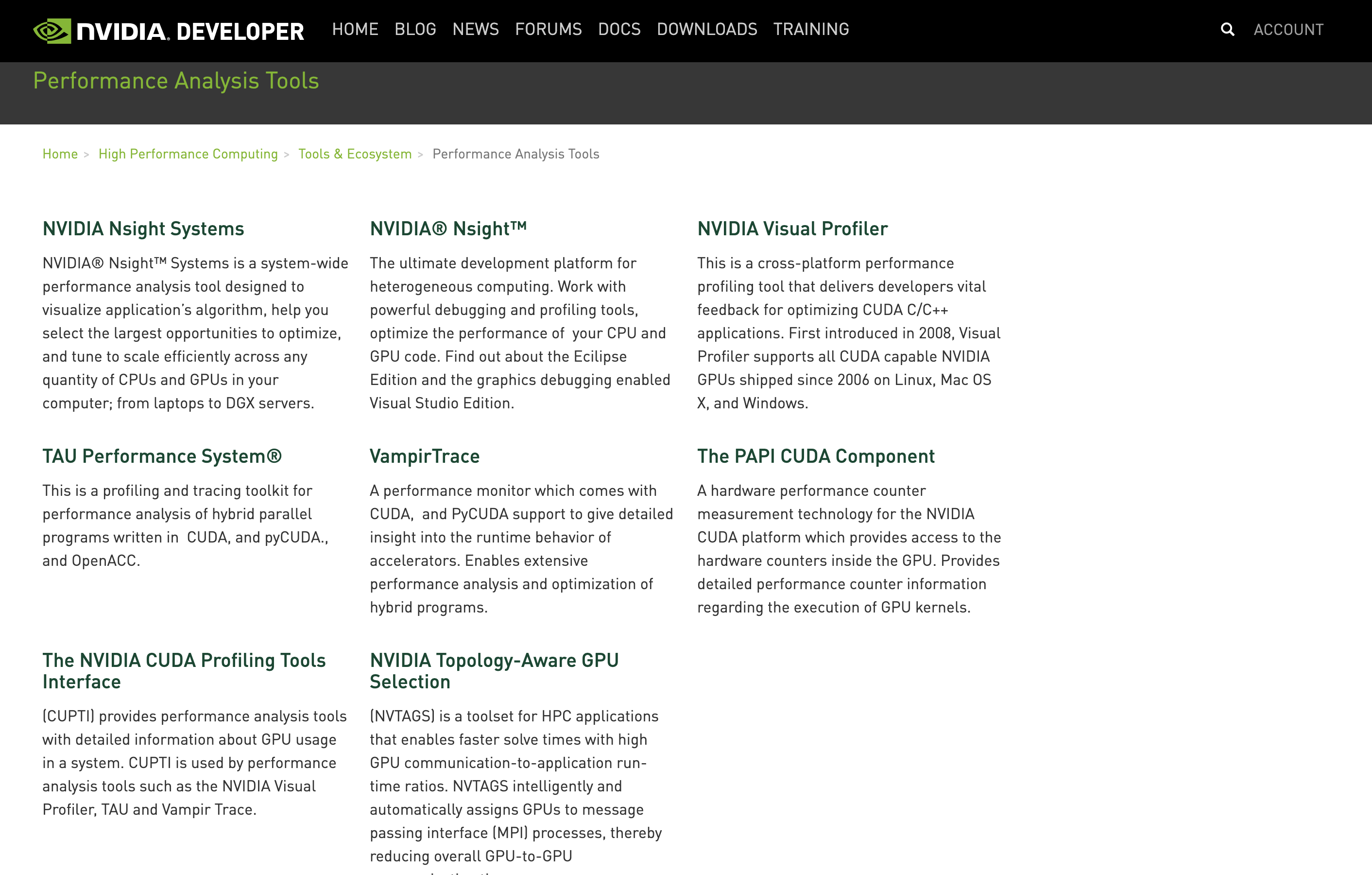
Task: Click the NVIDIA Topology-Aware GPU Selection heading
Action: point(494,671)
